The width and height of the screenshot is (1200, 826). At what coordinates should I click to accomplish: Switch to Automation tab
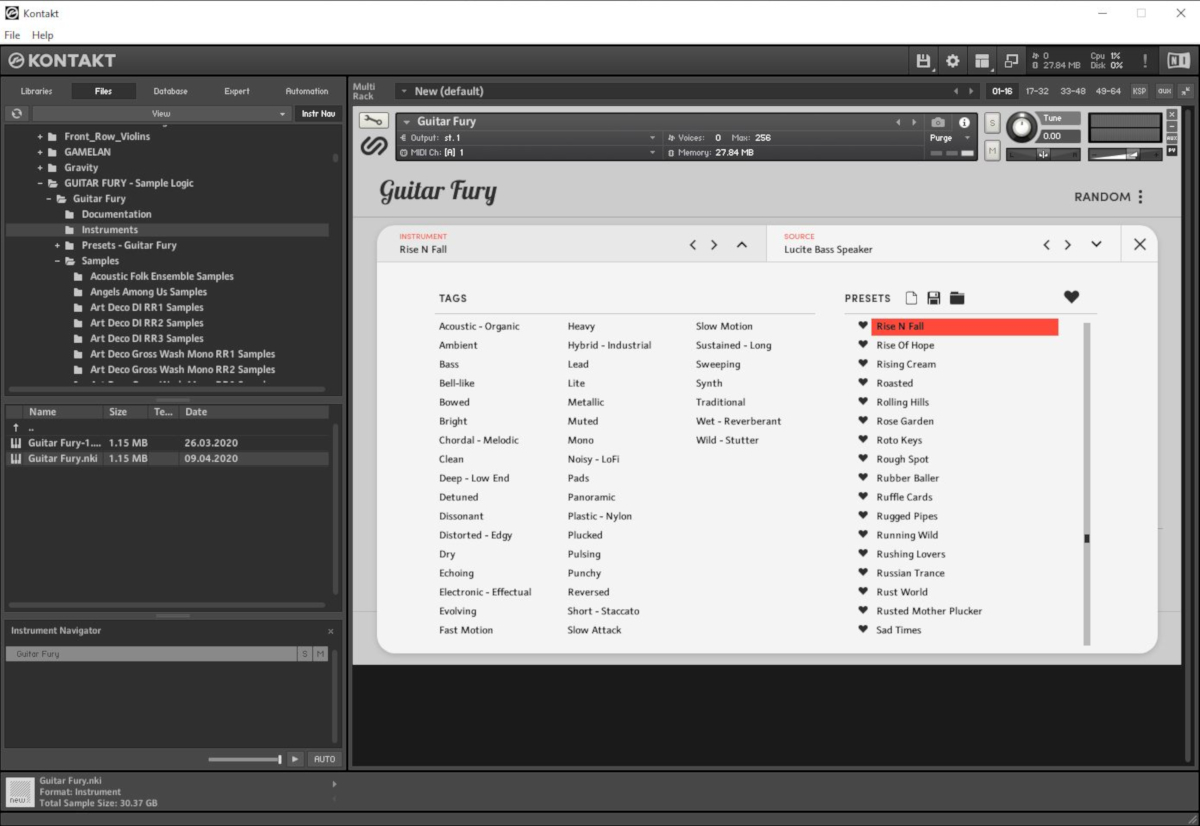[x=307, y=91]
